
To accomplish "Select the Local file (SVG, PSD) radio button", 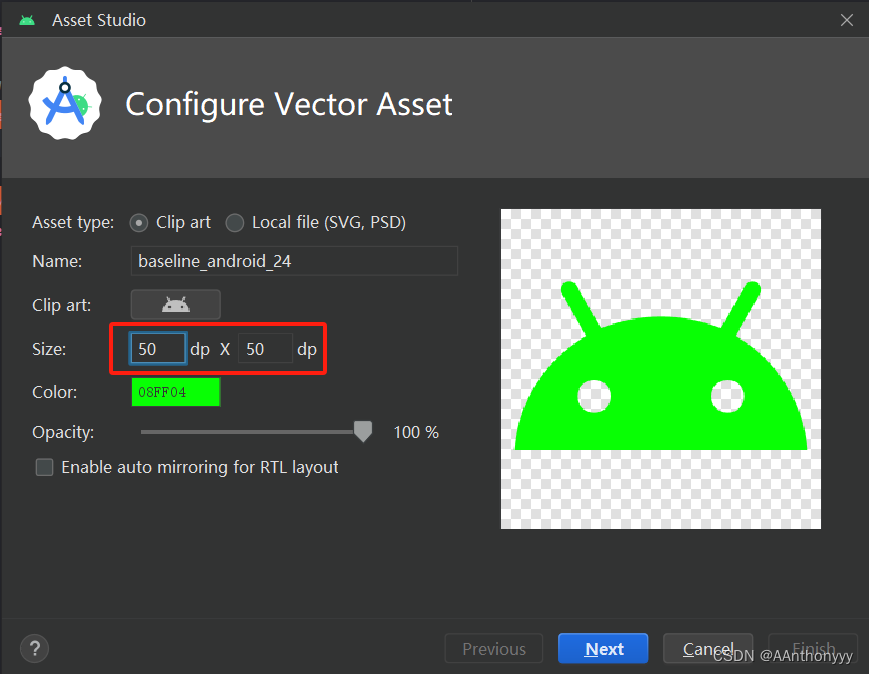I will 234,223.
